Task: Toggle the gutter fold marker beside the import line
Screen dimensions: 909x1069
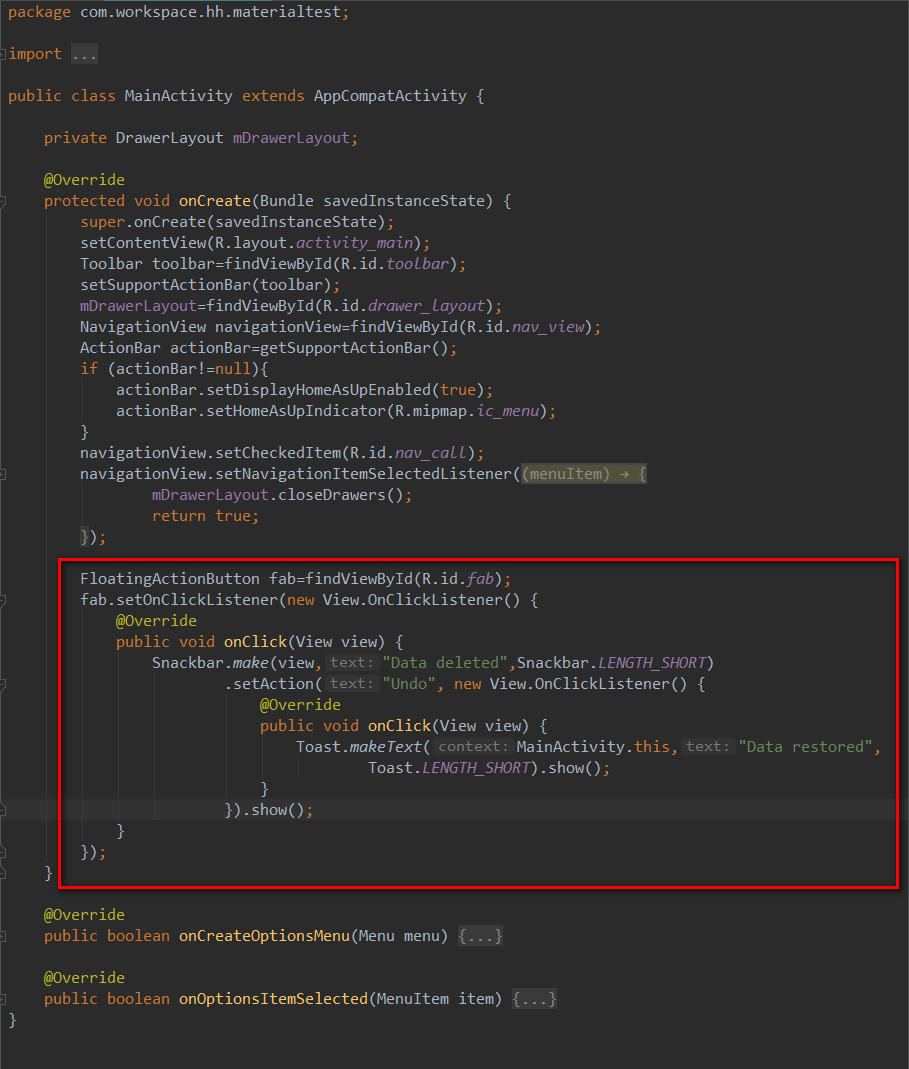Action: click(3, 54)
